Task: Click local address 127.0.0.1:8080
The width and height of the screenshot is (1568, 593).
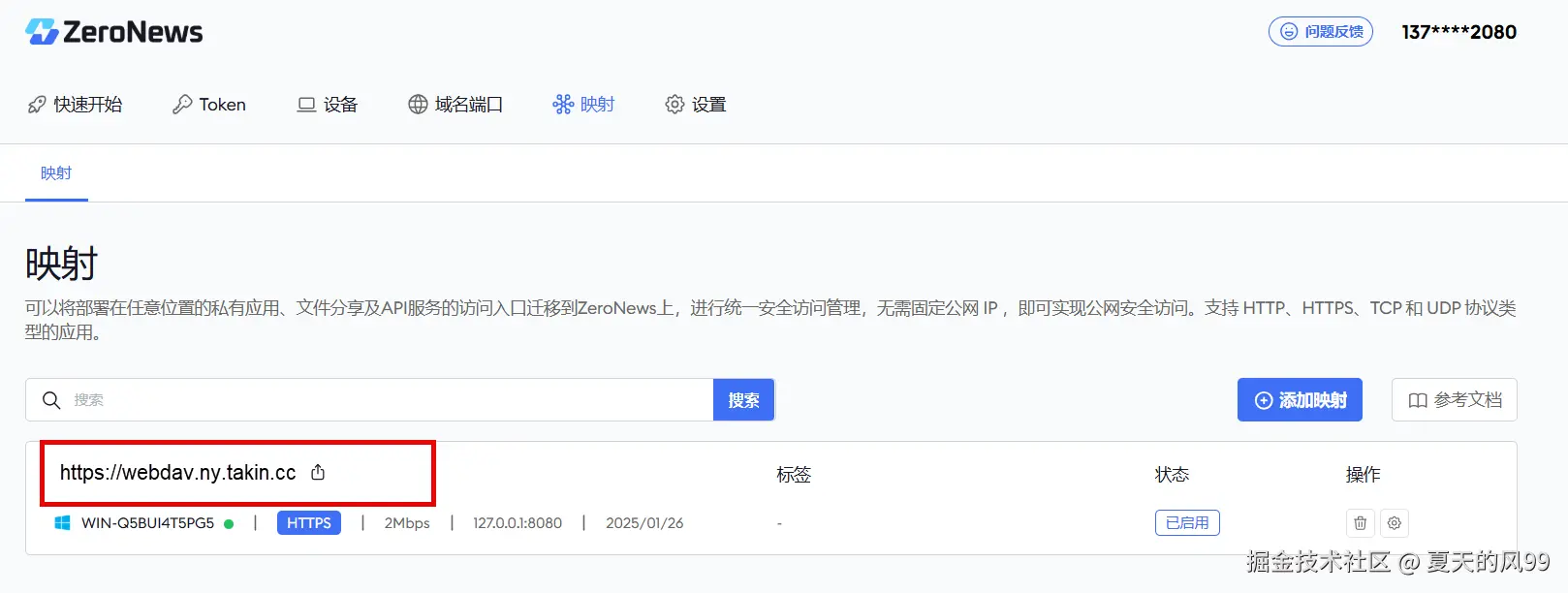Action: coord(517,523)
